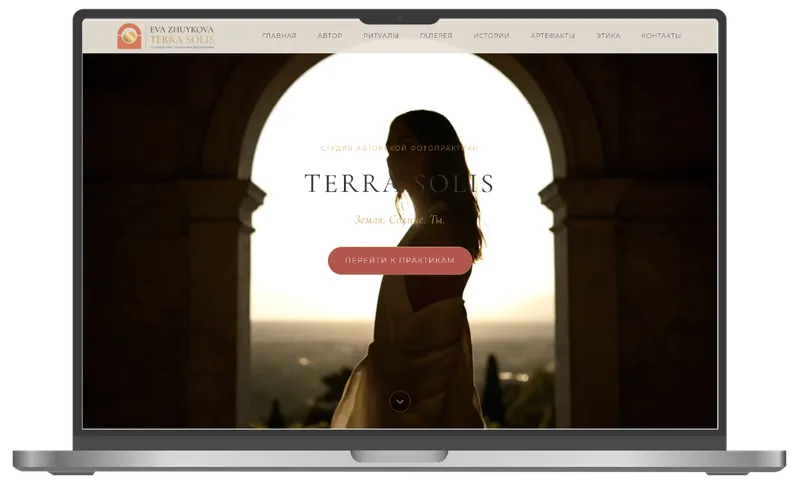Go to КОНТАКТЫ

coord(661,36)
